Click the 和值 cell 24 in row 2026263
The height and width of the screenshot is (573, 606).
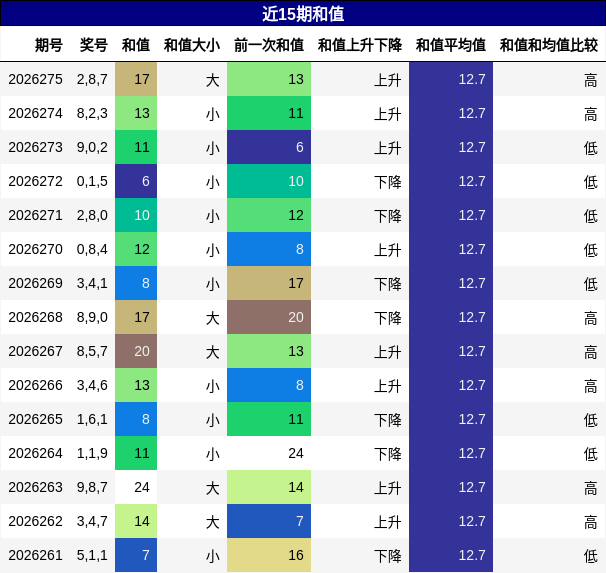(x=136, y=487)
